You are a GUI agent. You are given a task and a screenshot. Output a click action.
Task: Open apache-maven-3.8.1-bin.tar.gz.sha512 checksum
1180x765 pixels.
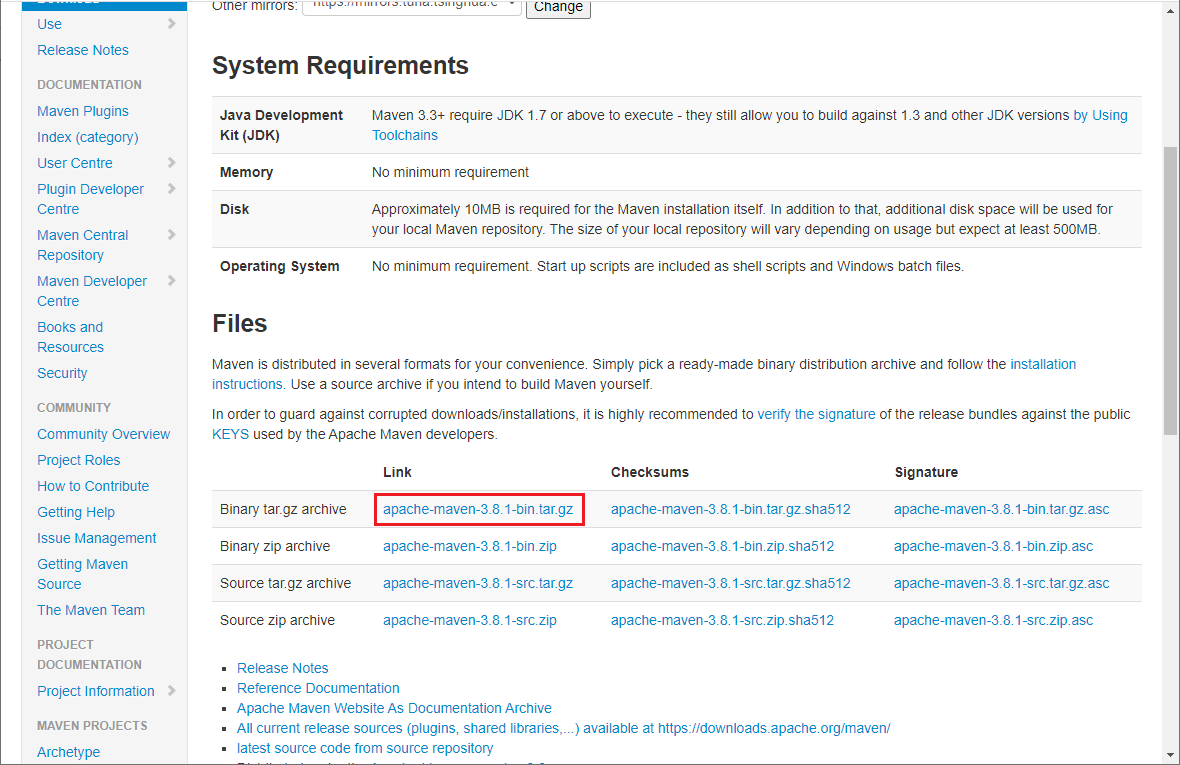click(731, 509)
